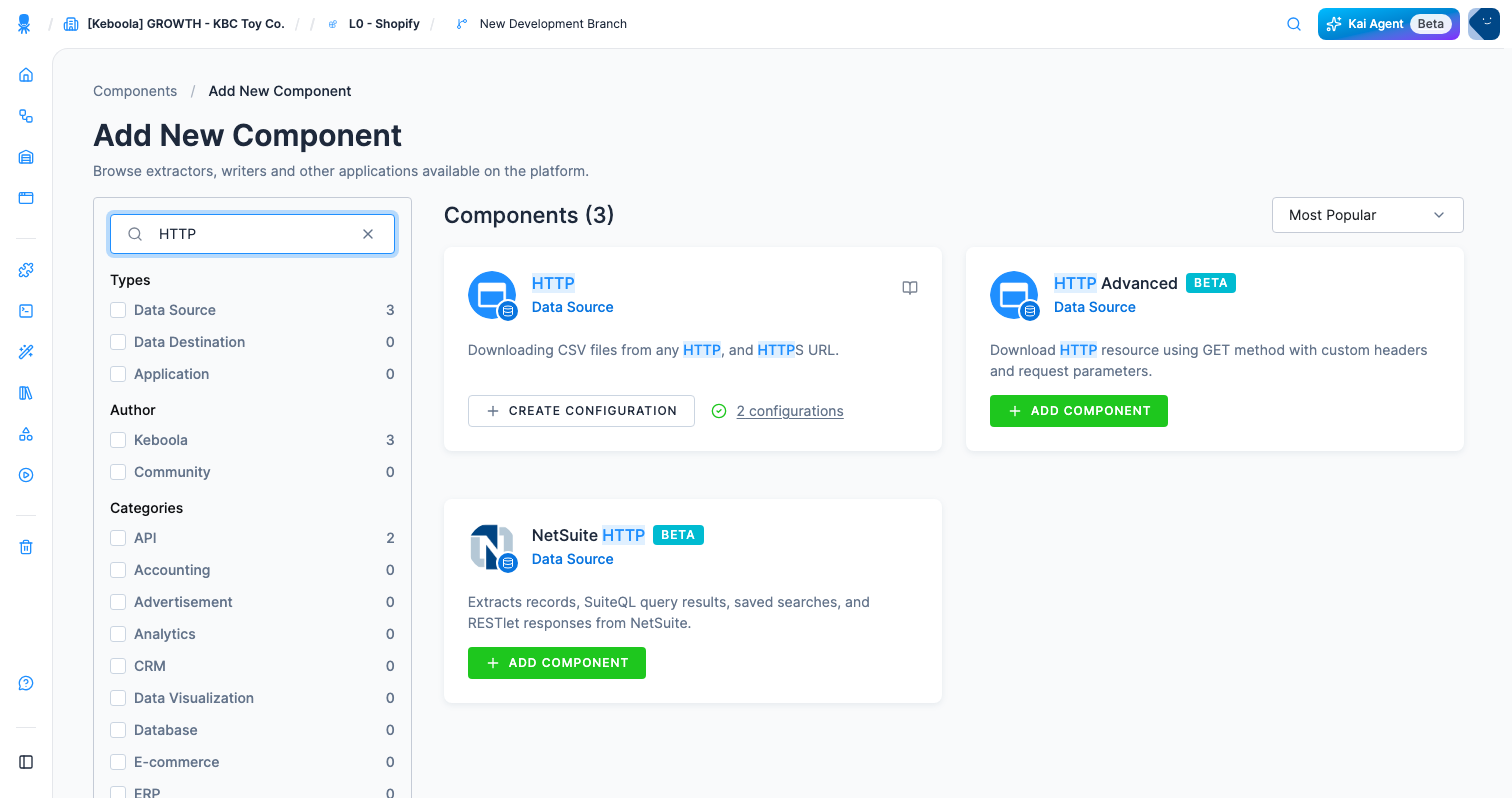Open Dashboard home icon in sidebar

point(26,75)
